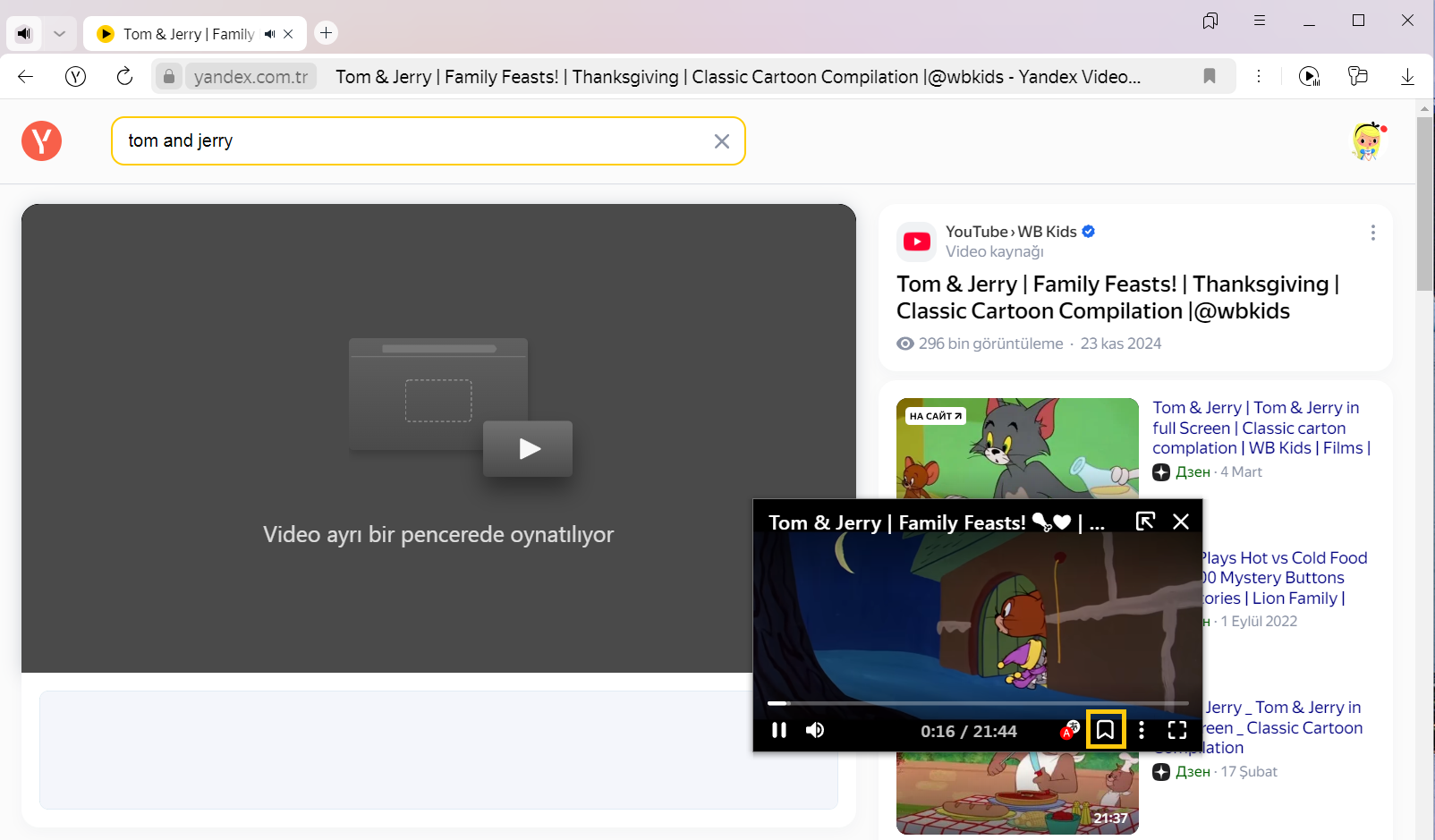Pause the picture-in-picture video
This screenshot has width=1435, height=840.
(779, 730)
